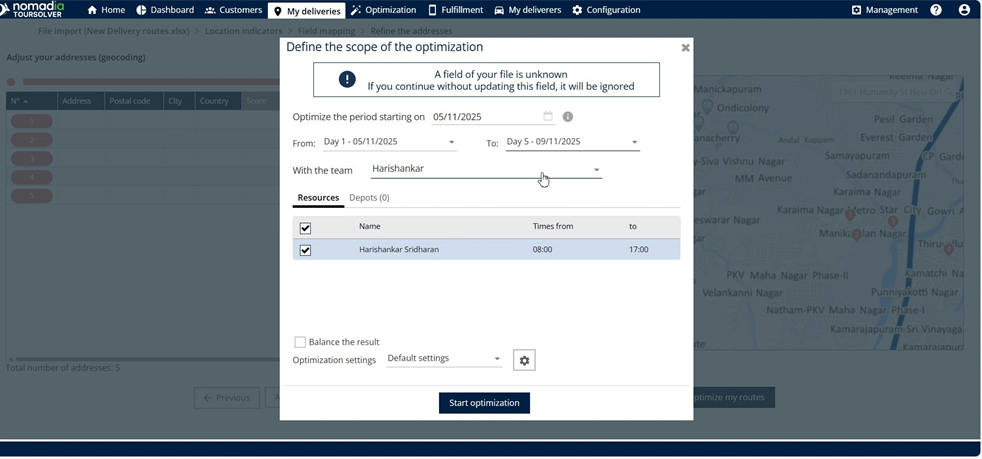Screen dimensions: 982x459
Task: Click the info icon next to the date field
Action: coord(568,117)
